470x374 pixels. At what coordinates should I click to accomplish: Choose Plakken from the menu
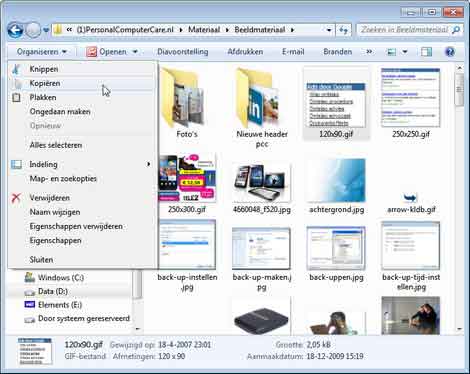82,97
